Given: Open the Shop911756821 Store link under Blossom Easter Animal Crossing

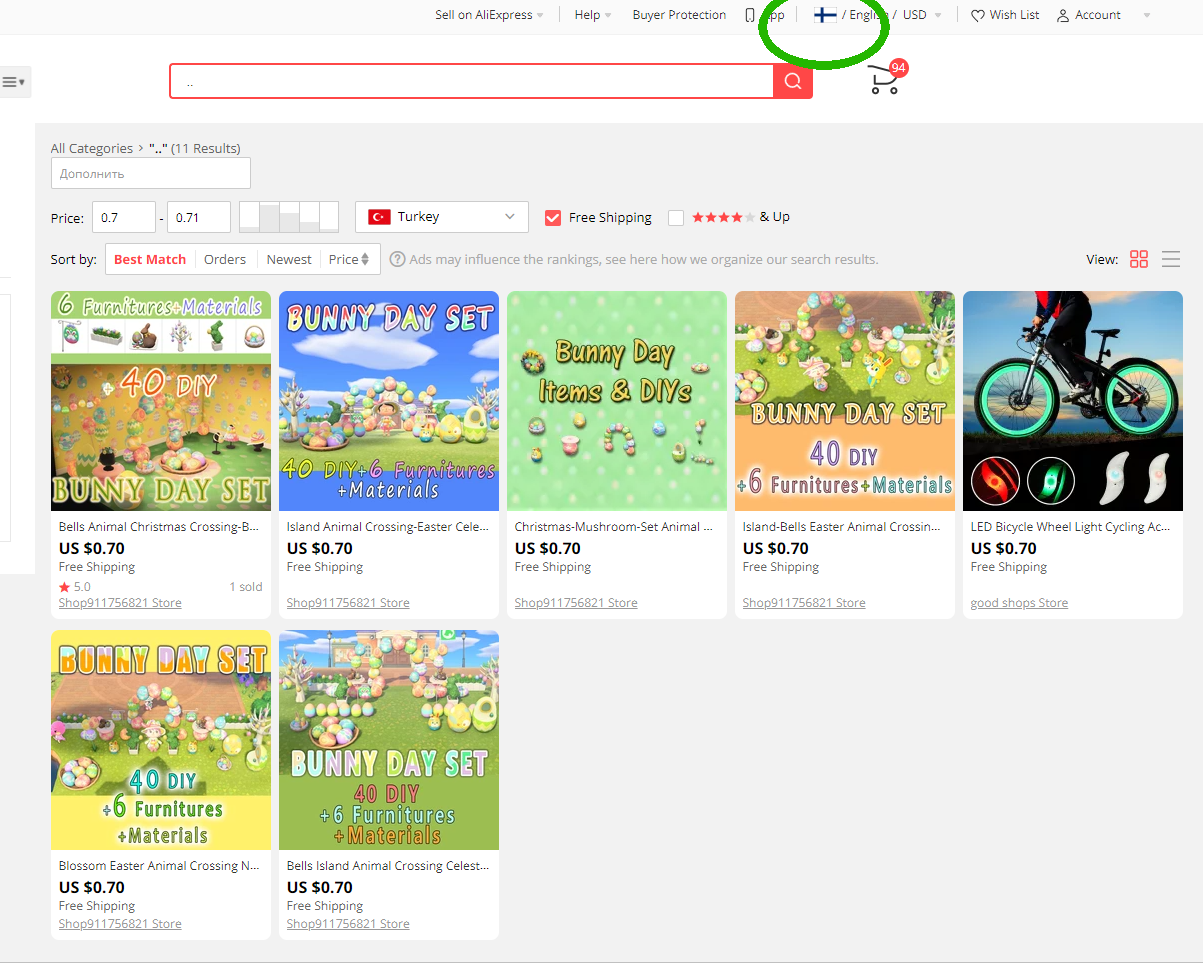Looking at the screenshot, I should (120, 924).
